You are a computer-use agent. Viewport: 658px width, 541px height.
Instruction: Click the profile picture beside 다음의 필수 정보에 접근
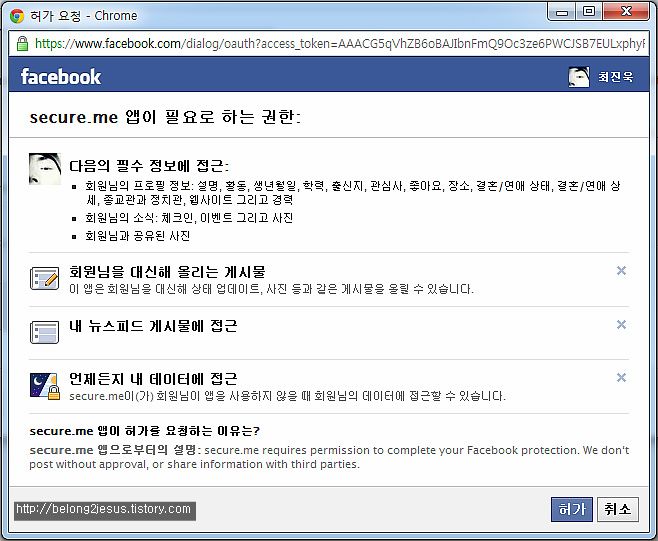[45, 169]
